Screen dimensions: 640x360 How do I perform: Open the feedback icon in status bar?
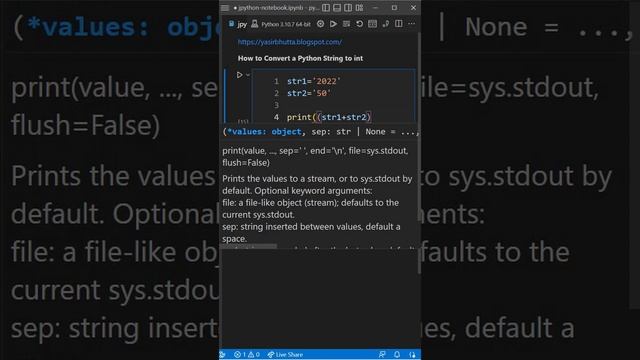pyautogui.click(x=382, y=355)
